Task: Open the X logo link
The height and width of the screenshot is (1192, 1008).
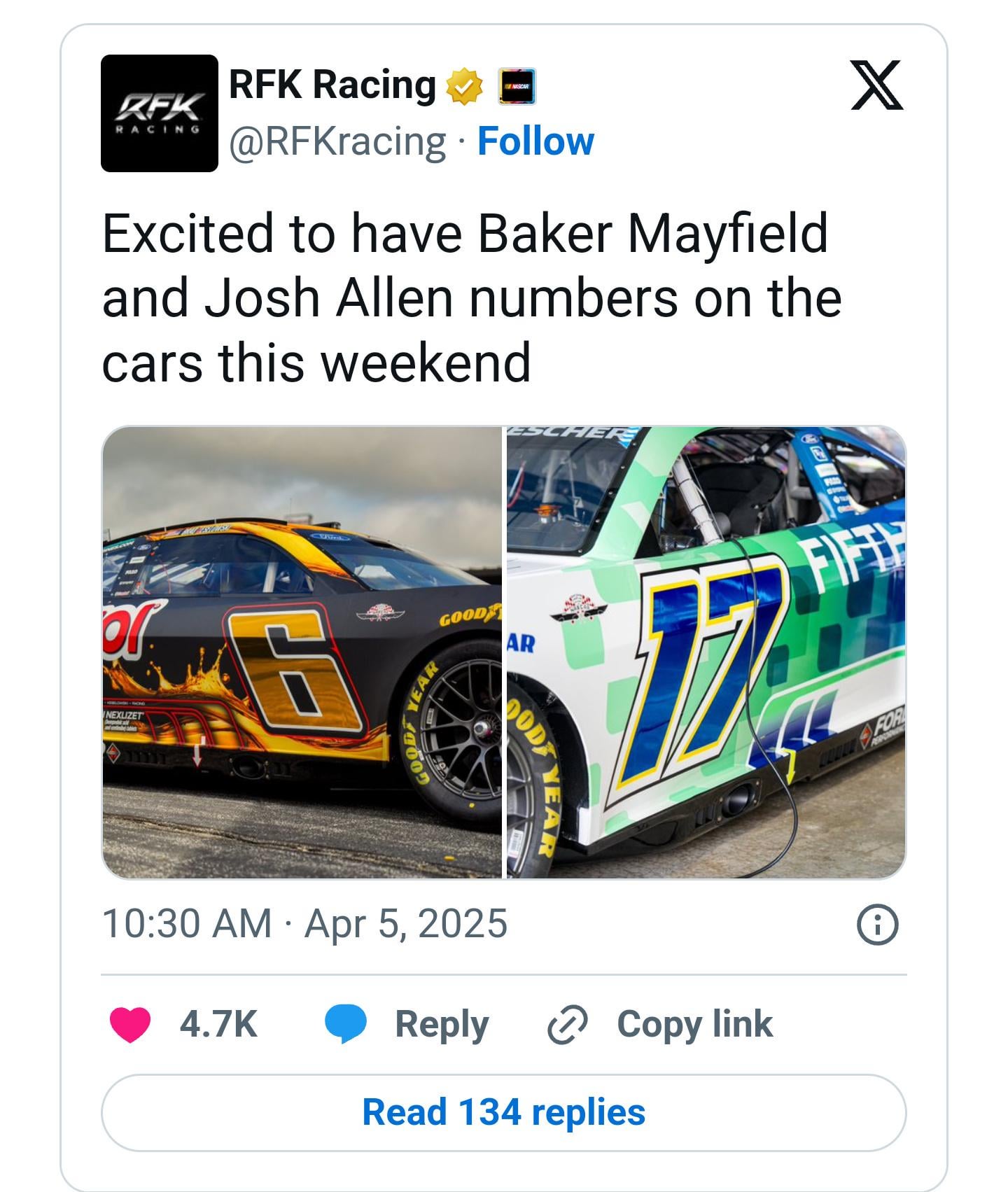Action: point(876,85)
